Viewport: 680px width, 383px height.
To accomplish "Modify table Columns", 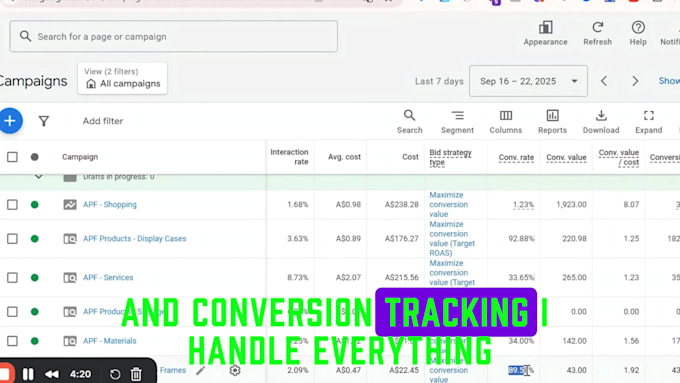I will tap(506, 122).
